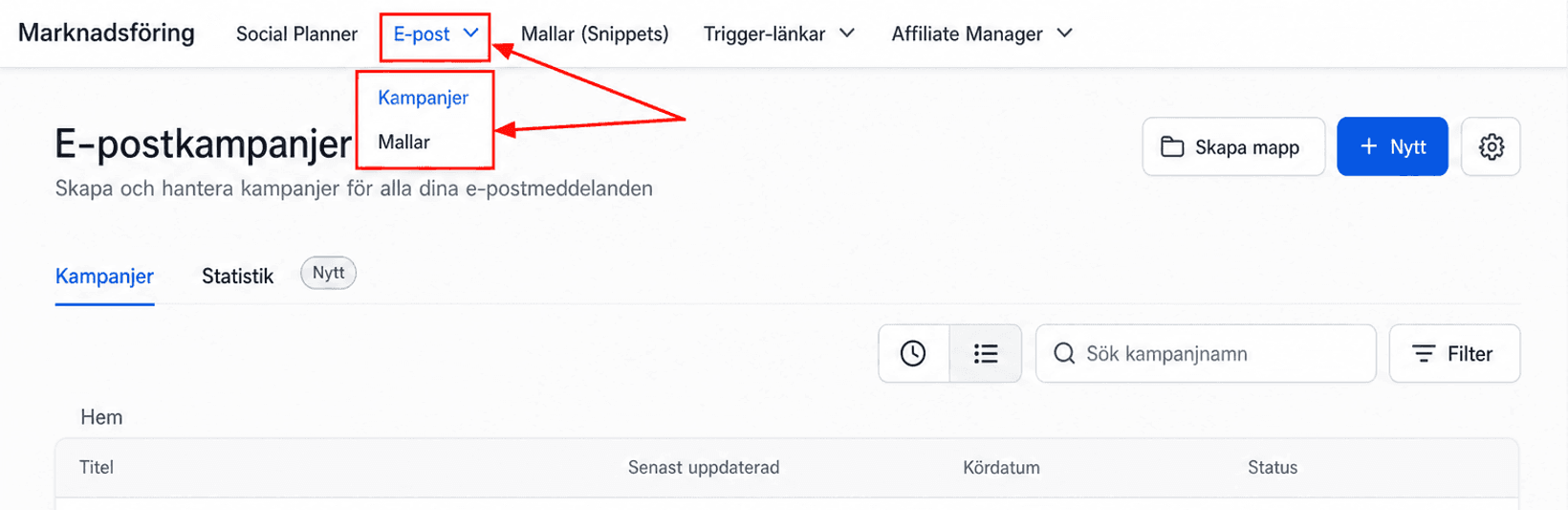
Task: Switch to the clock history view icon
Action: click(x=913, y=353)
